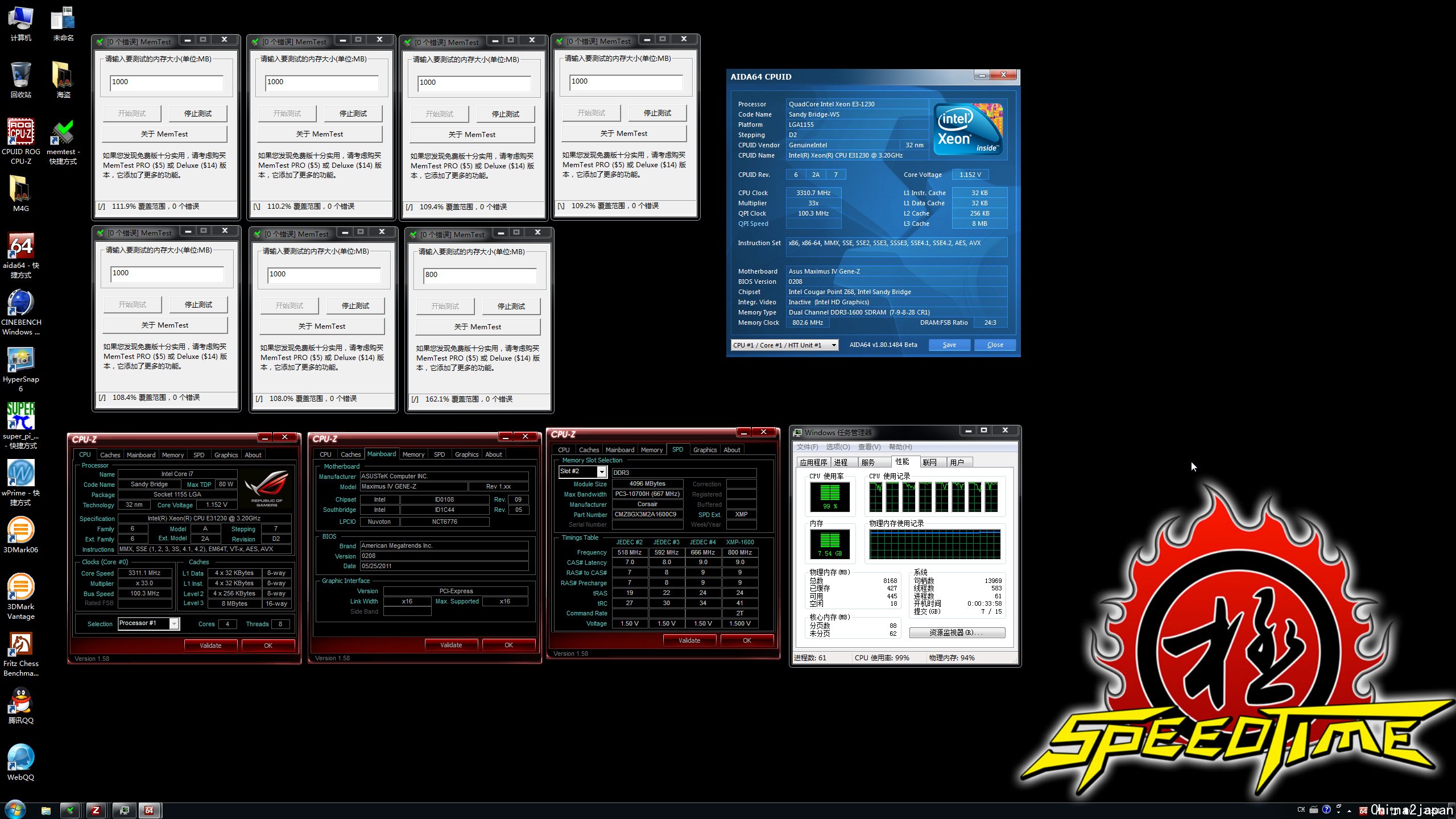This screenshot has width=1456, height=819.
Task: Launch the 腾讯QQ penguin icon
Action: [x=21, y=705]
